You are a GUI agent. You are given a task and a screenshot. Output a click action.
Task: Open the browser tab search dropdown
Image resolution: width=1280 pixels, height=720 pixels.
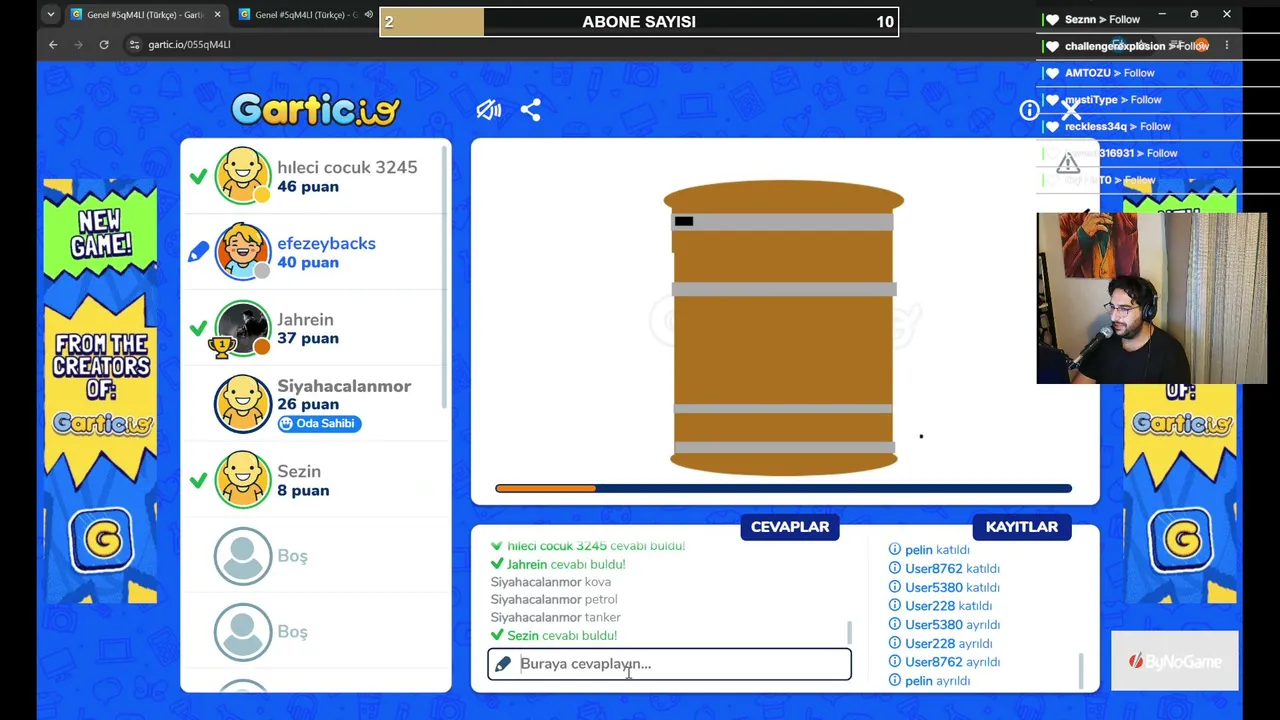[x=50, y=15]
